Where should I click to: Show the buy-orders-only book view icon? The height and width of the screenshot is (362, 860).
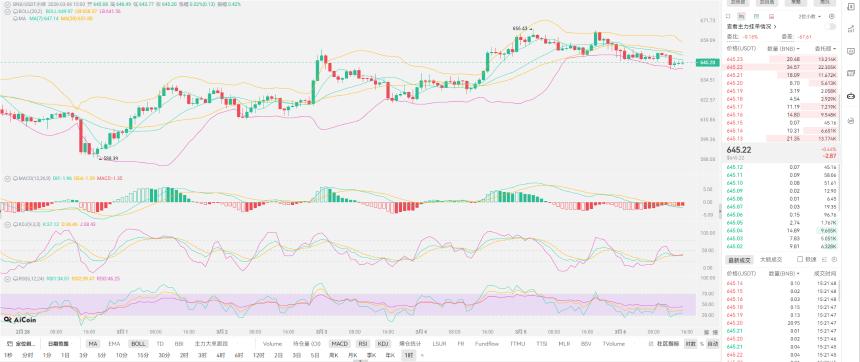[757, 16]
